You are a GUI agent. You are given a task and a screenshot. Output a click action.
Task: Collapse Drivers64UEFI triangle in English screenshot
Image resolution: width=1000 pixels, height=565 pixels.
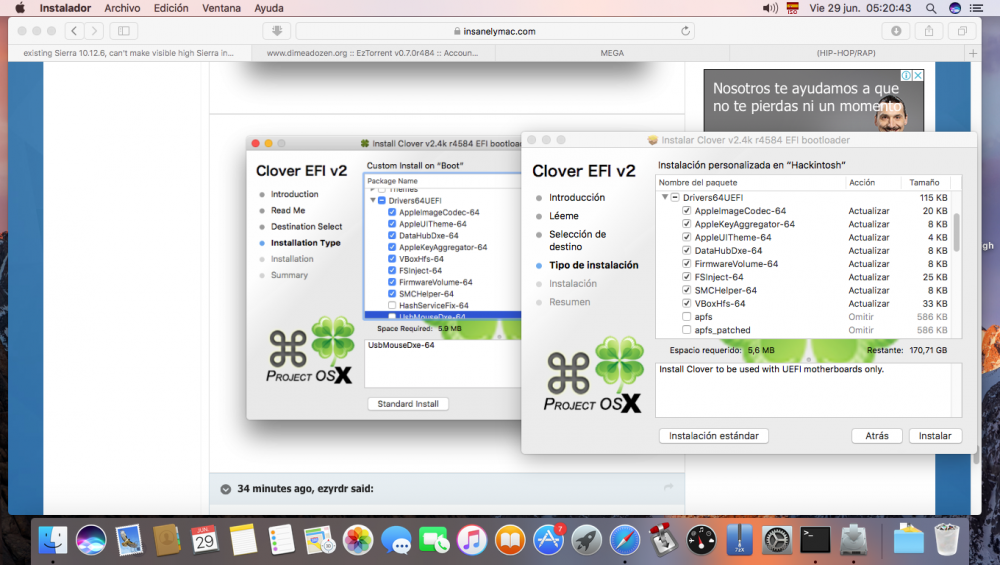click(x=373, y=200)
